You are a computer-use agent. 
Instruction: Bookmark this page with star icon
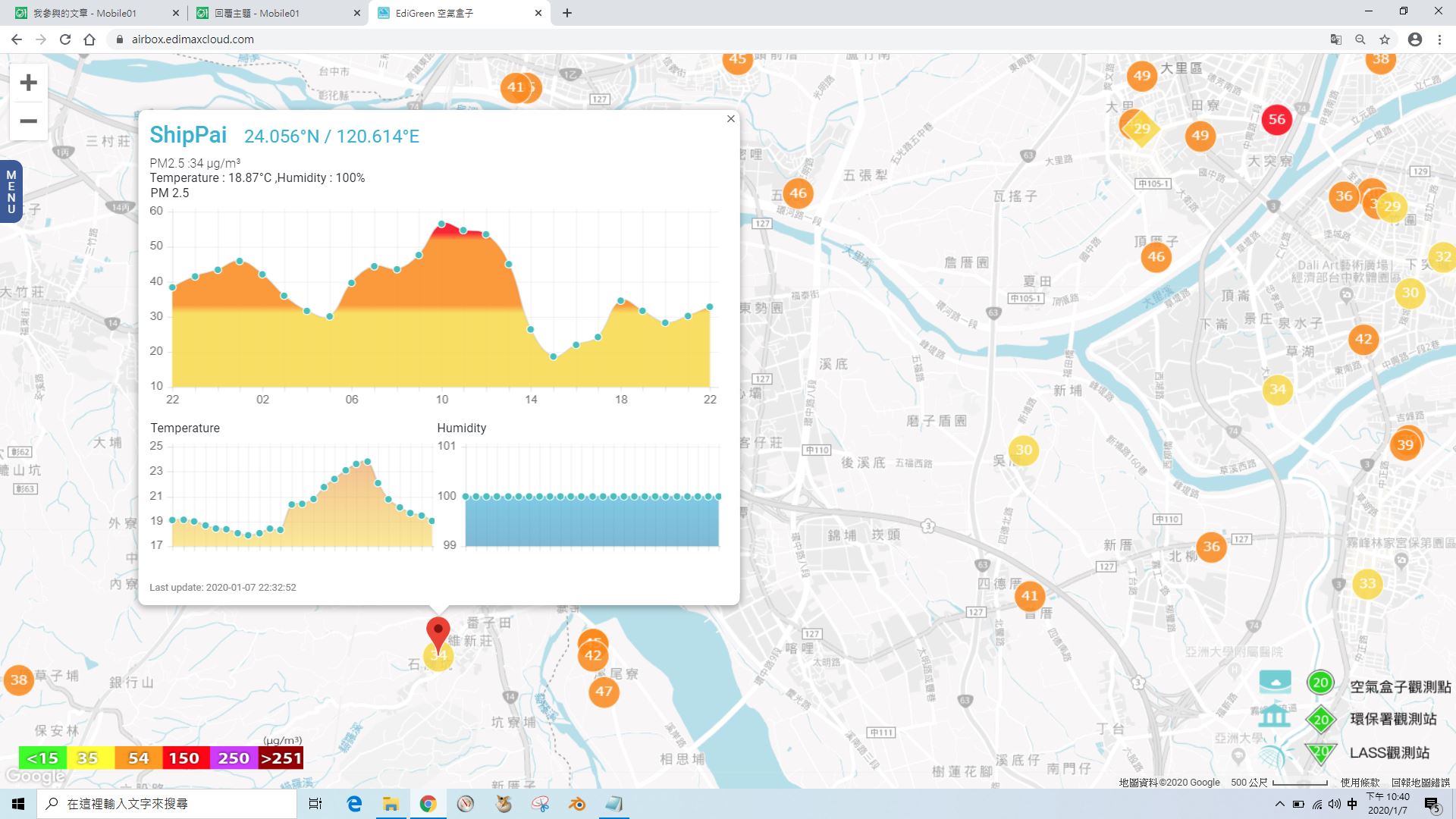[x=1385, y=39]
